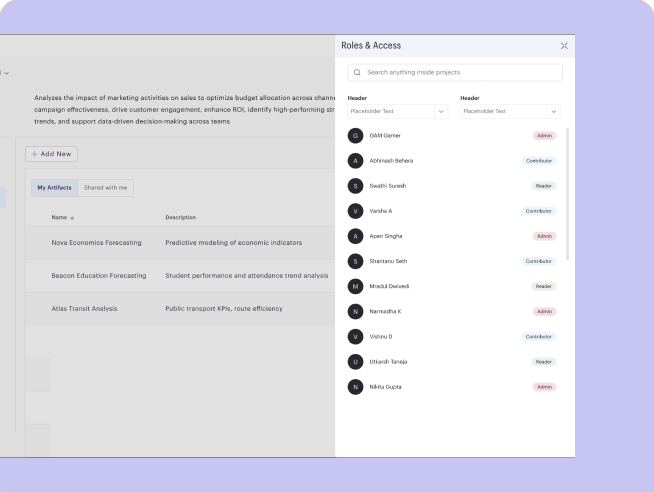Click Nikita Gupta's Admin role badge
This screenshot has height=492, width=654.
click(x=544, y=387)
